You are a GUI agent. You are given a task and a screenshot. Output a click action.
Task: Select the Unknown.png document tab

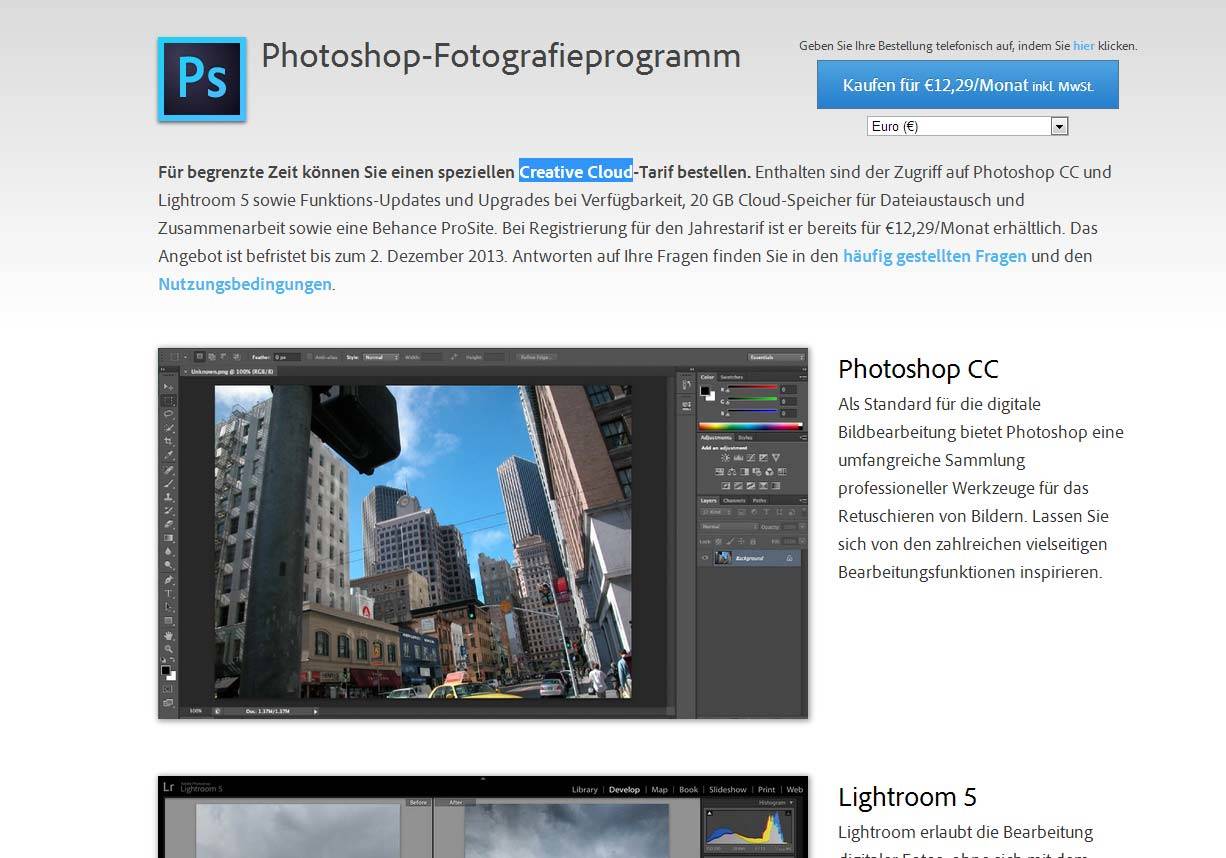227,371
